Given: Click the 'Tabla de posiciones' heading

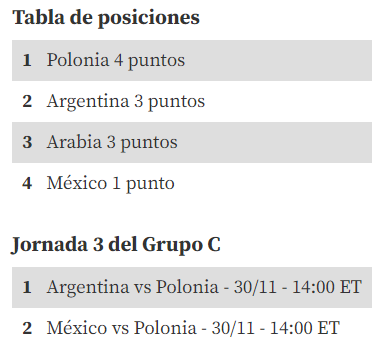Looking at the screenshot, I should click(x=106, y=18).
